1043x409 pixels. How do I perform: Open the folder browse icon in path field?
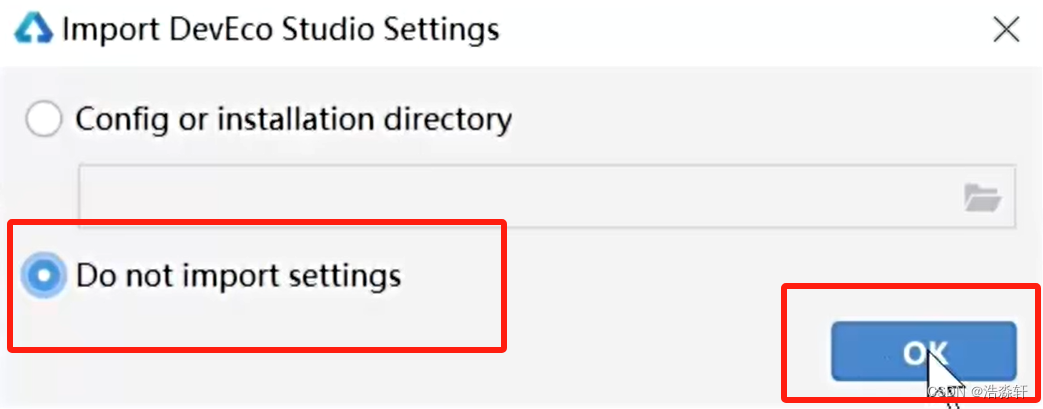point(982,198)
